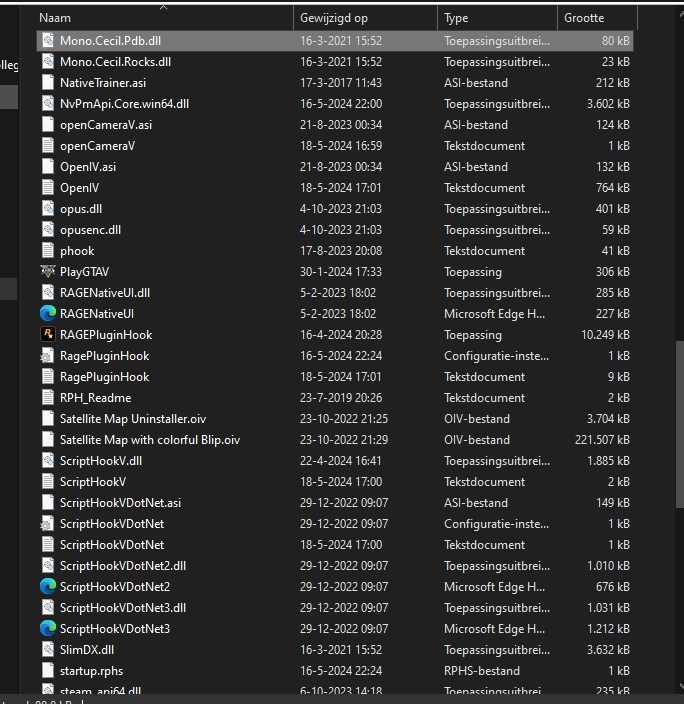The width and height of the screenshot is (684, 704).
Task: Click the date 17-3-2017 11:43
Action: click(341, 83)
